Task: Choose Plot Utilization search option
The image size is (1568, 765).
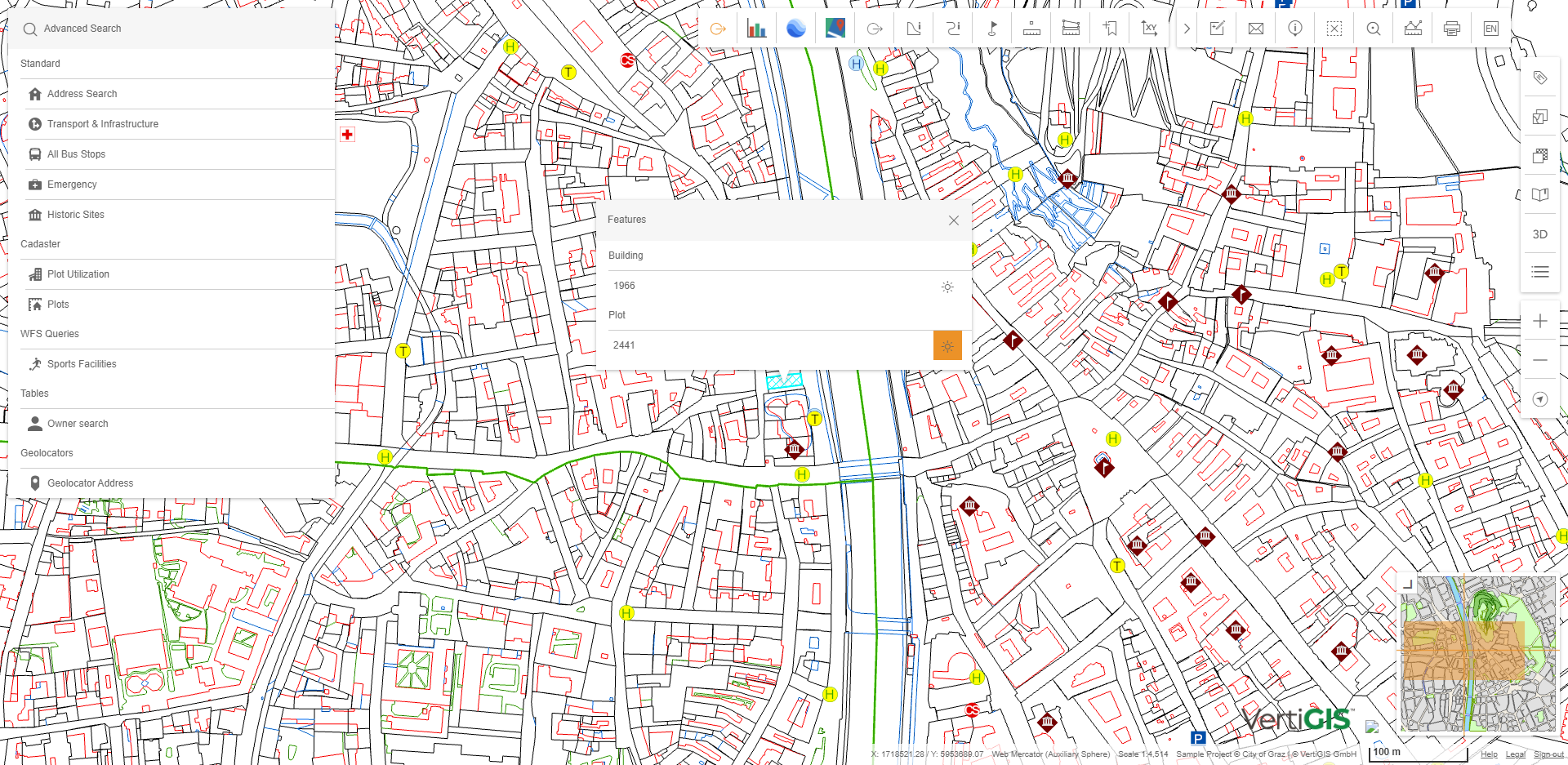Action: click(78, 274)
